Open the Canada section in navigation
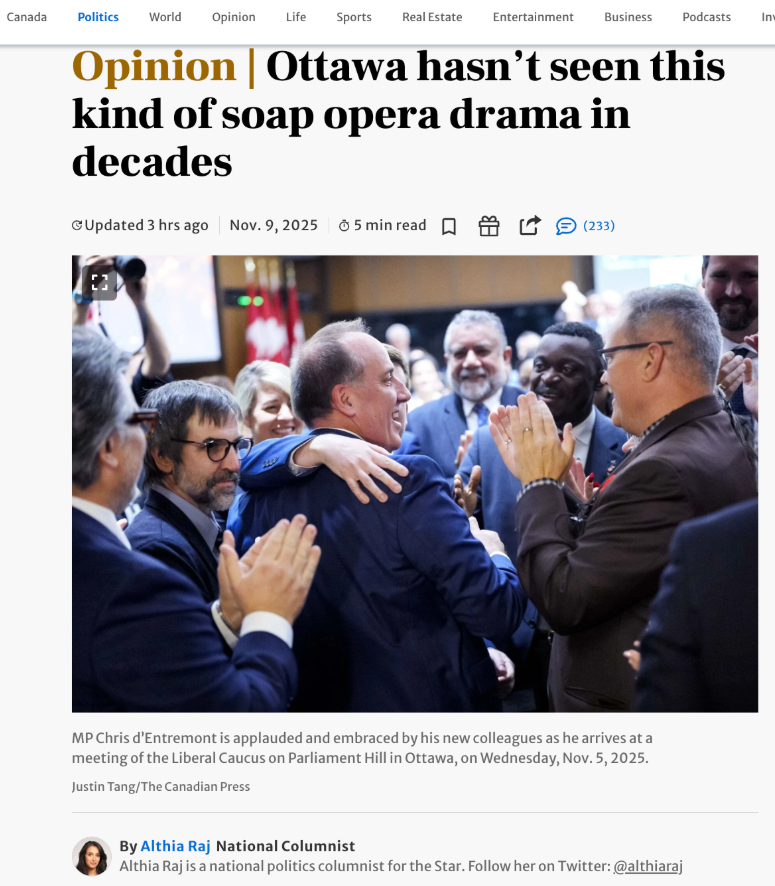775x886 pixels. click(27, 17)
